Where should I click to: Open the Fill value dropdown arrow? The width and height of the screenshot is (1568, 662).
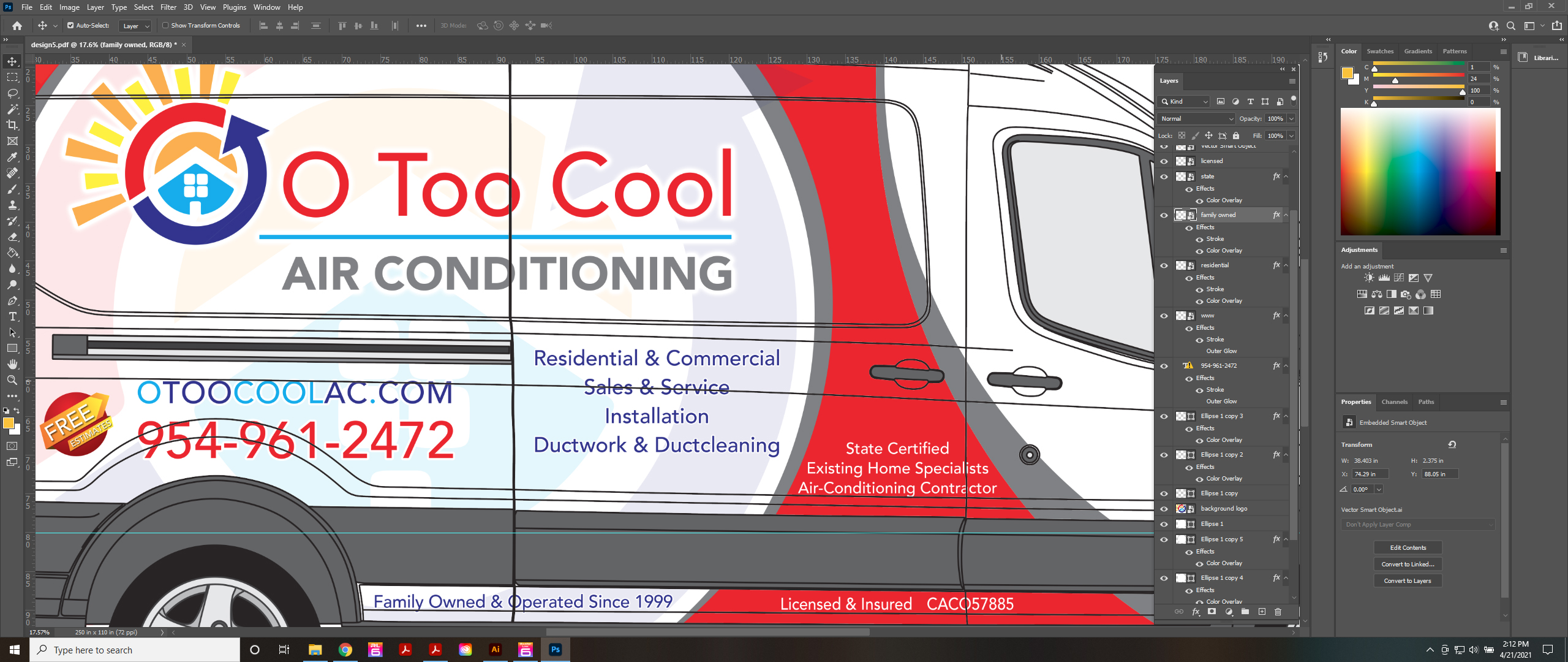click(x=1291, y=136)
